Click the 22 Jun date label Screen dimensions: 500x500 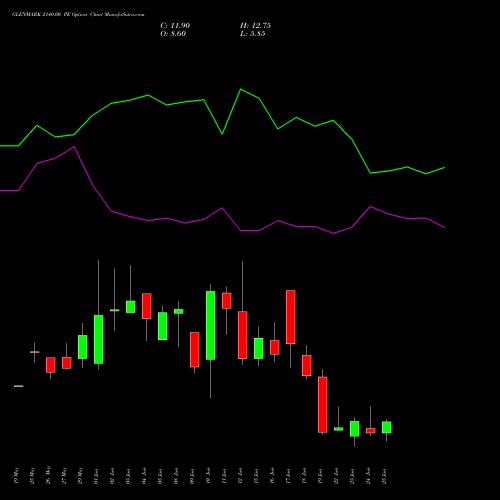tap(337, 476)
